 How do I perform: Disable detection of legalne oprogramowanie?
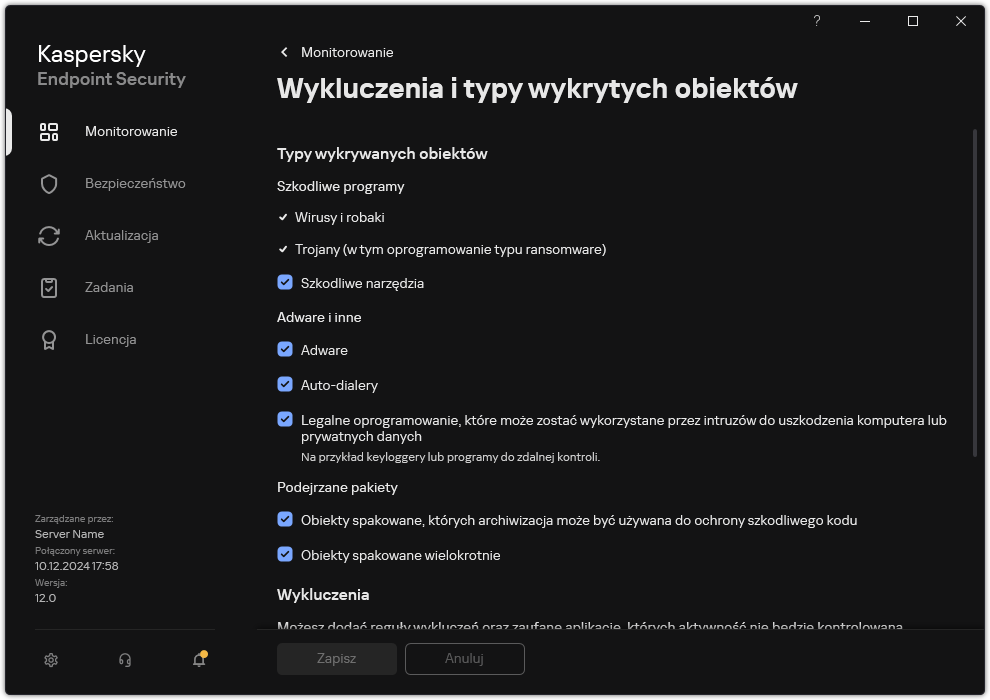[x=285, y=419]
